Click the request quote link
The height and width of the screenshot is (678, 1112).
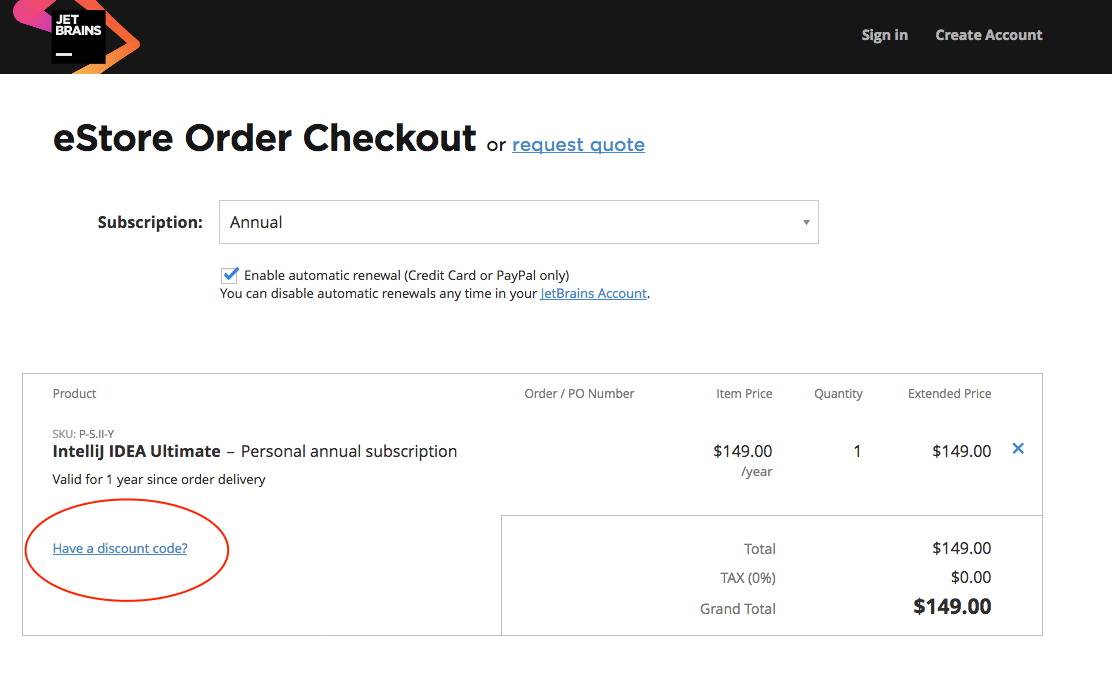[578, 145]
